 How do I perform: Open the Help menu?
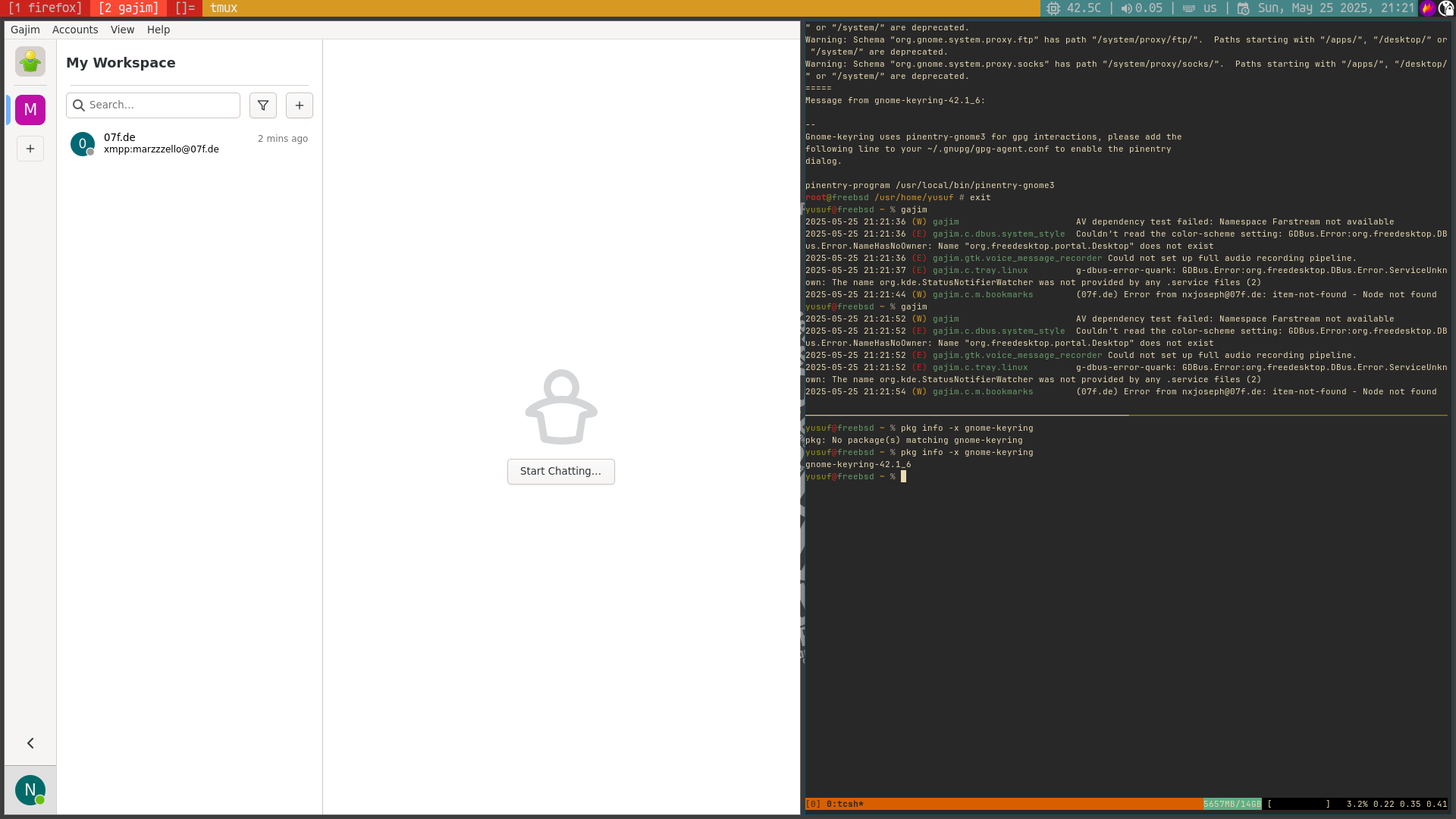(158, 30)
